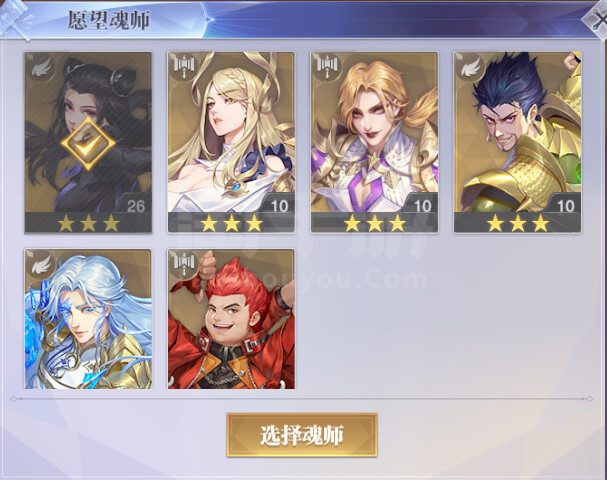
Task: Click the tower icon on red-haired character card
Action: pos(184,262)
